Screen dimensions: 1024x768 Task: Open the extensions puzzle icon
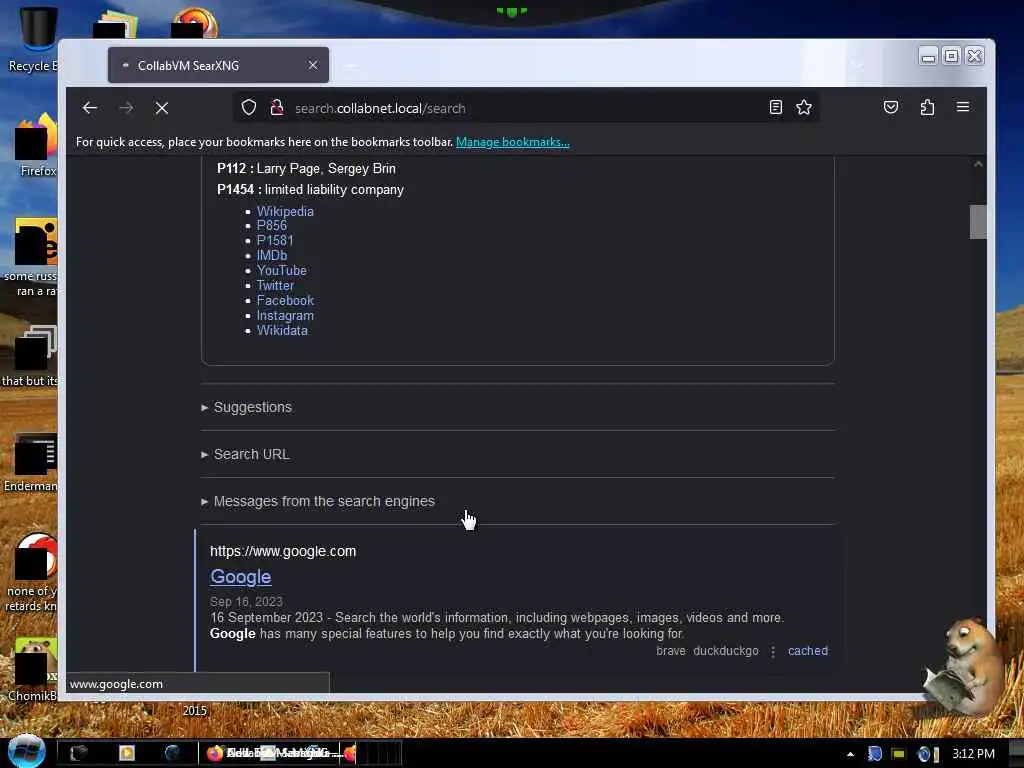click(927, 107)
